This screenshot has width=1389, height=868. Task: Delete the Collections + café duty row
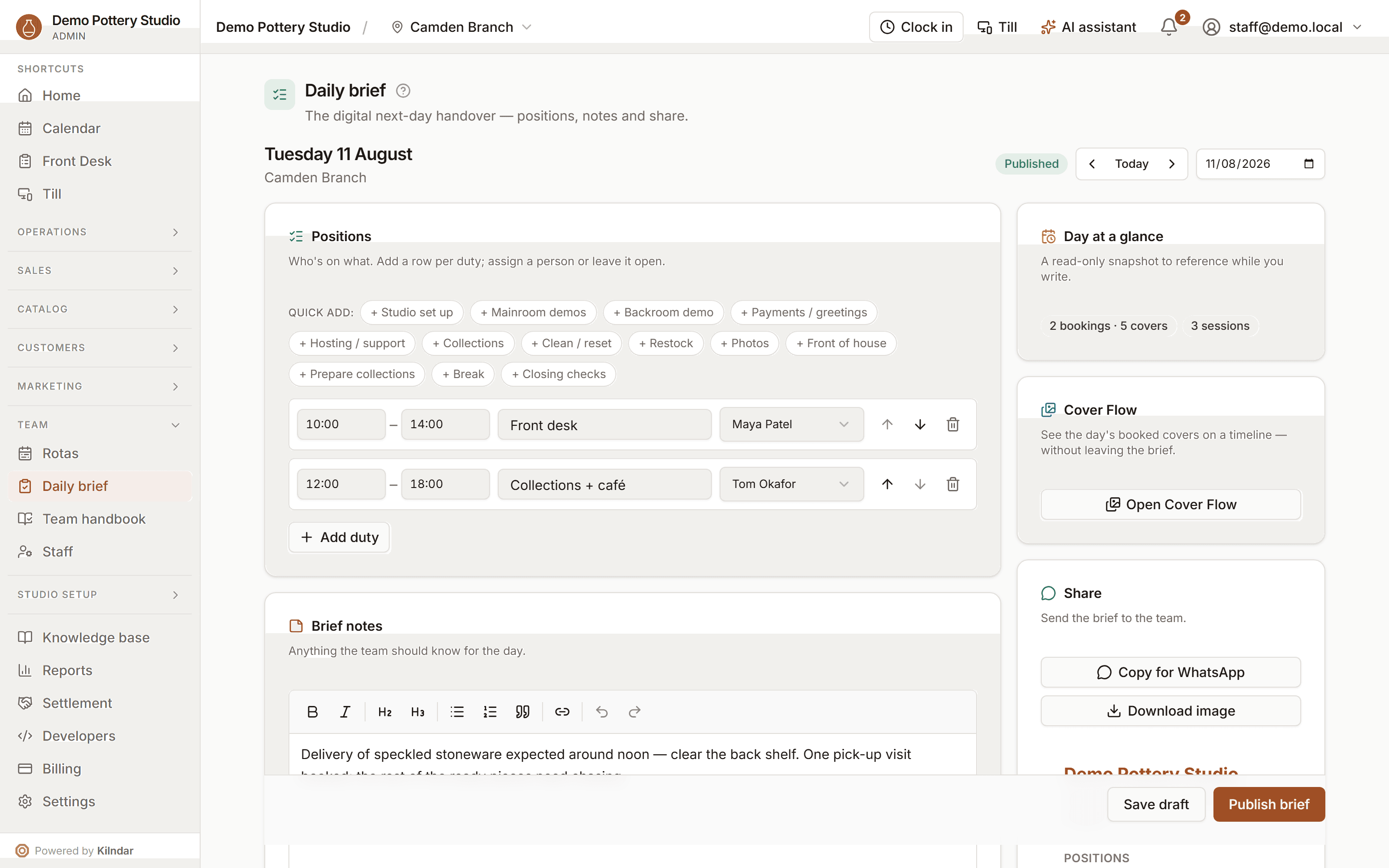pyautogui.click(x=953, y=484)
